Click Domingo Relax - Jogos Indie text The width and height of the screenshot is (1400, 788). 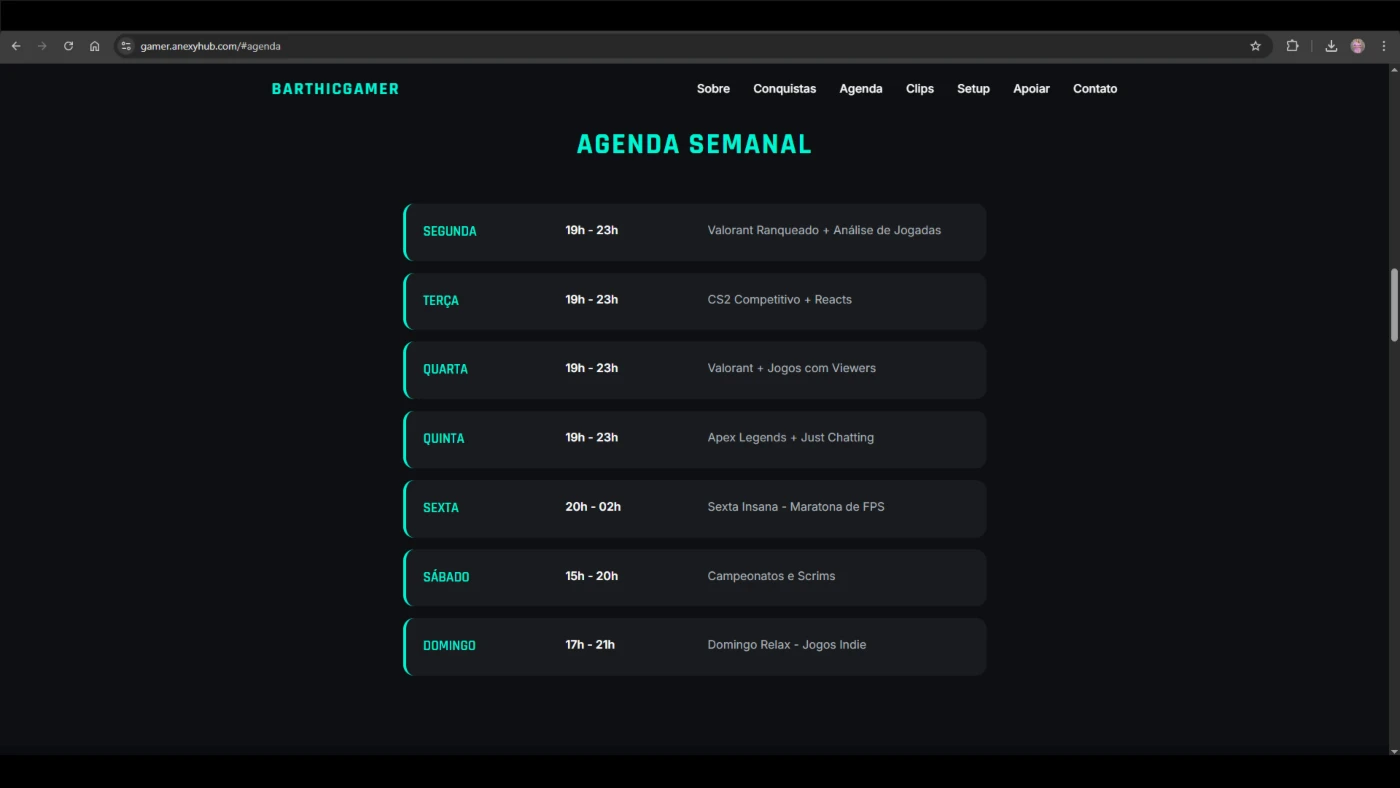[x=787, y=644]
